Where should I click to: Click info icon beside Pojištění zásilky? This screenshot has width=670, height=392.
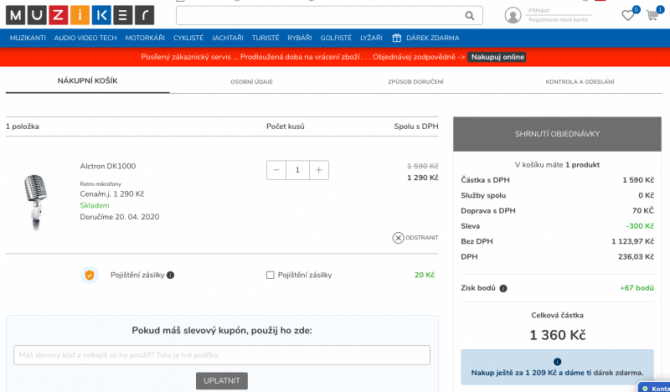pos(170,275)
